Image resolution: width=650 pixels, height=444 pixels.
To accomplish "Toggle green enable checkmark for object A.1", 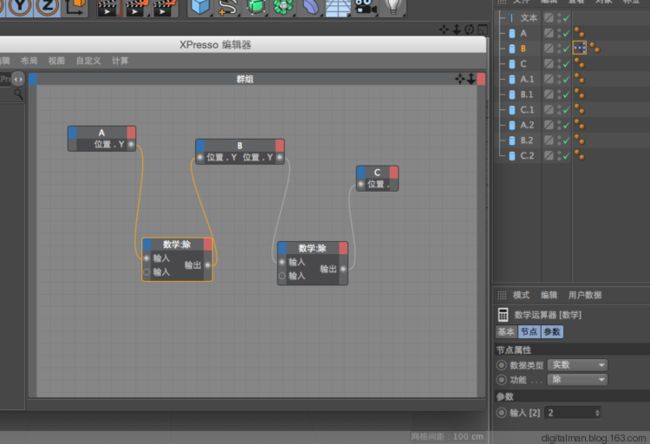I will point(567,80).
